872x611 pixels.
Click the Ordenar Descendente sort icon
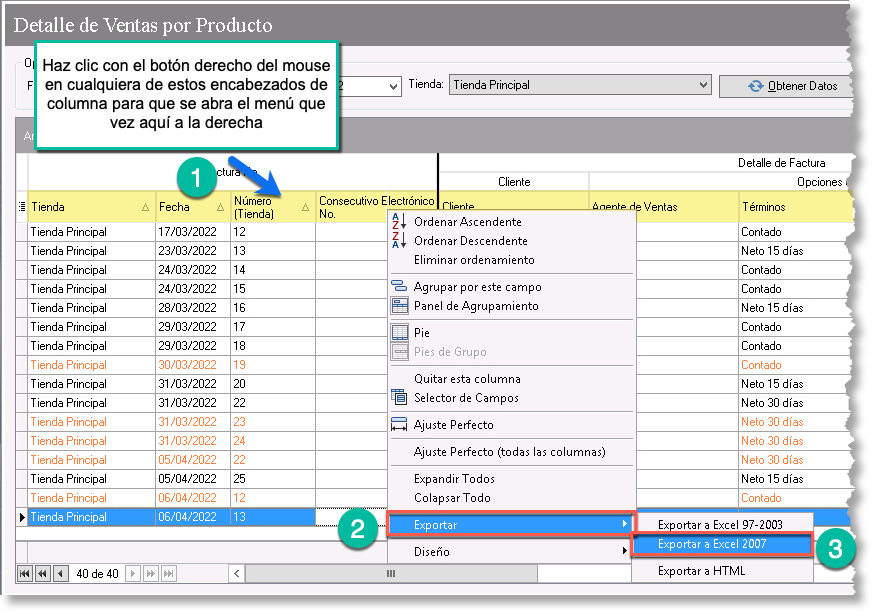399,240
